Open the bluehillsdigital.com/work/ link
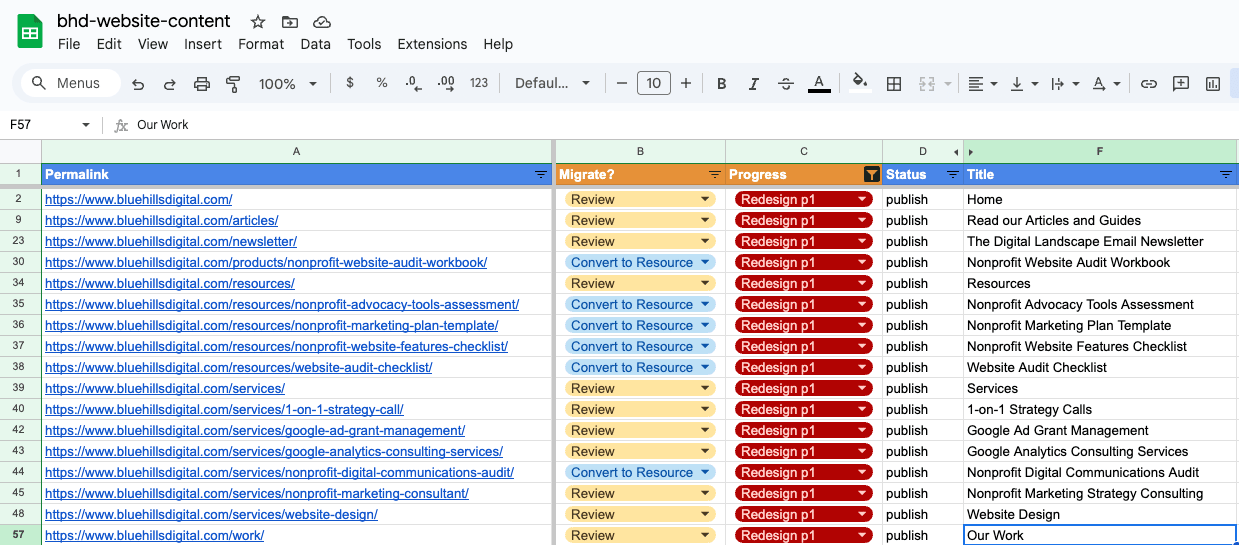The width and height of the screenshot is (1239, 545). click(154, 535)
